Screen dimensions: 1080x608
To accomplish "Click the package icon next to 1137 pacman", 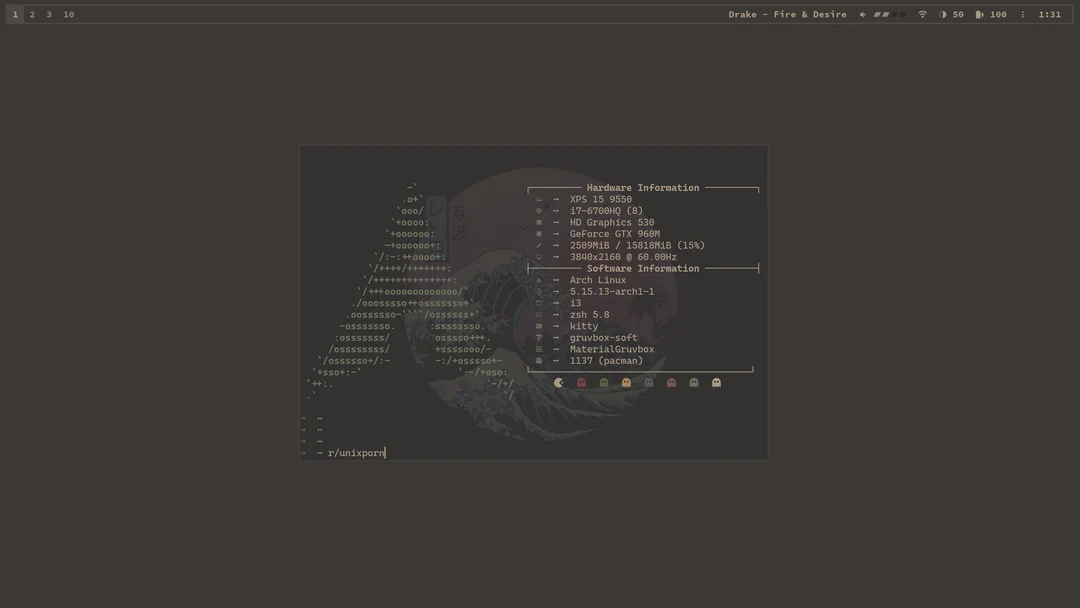I will (538, 360).
